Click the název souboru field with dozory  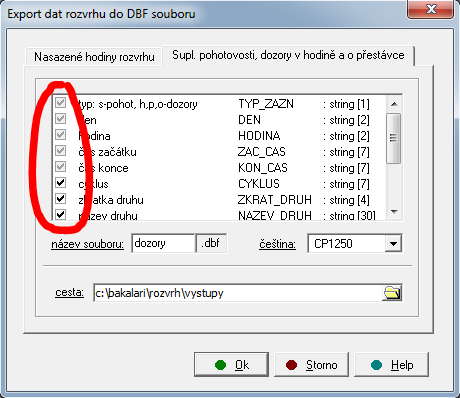163,244
